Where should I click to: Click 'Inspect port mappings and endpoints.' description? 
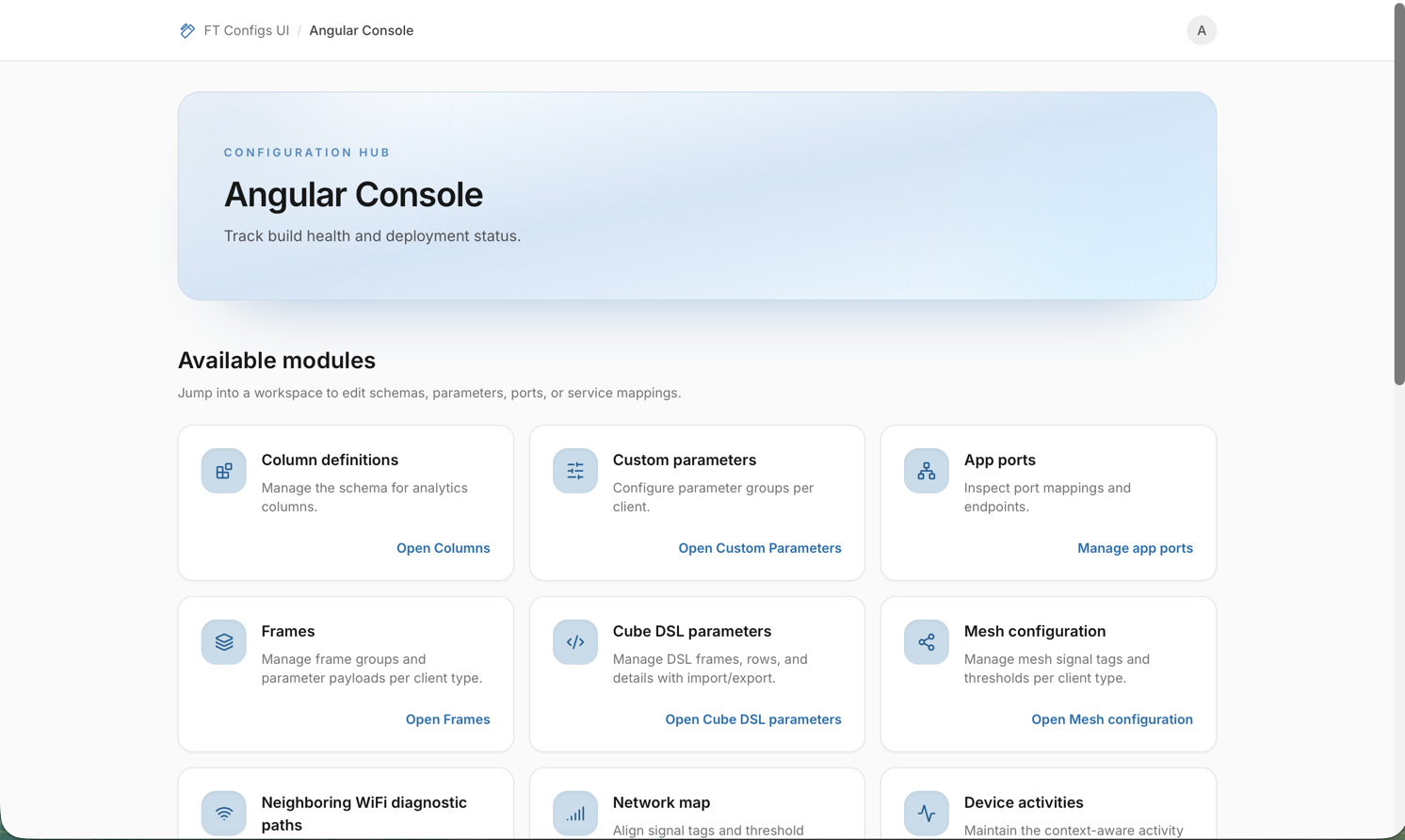click(x=1046, y=497)
